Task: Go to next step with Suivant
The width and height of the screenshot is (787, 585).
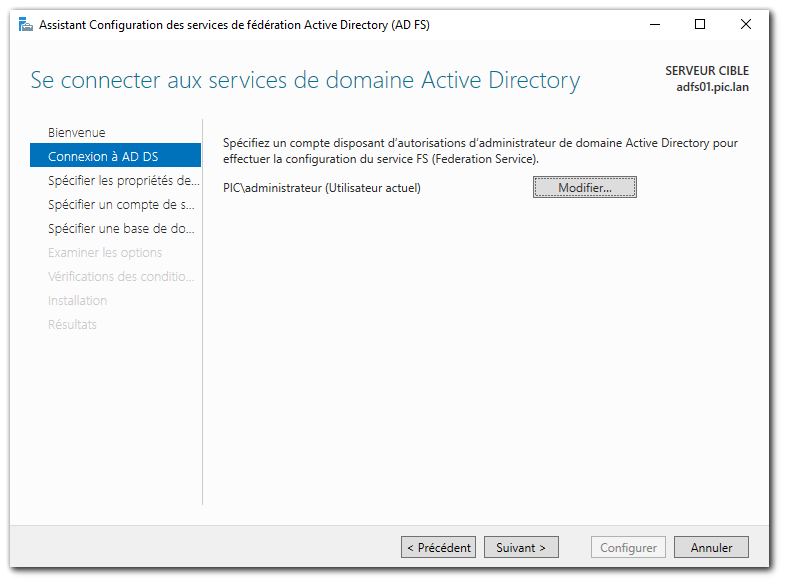Action: point(521,547)
